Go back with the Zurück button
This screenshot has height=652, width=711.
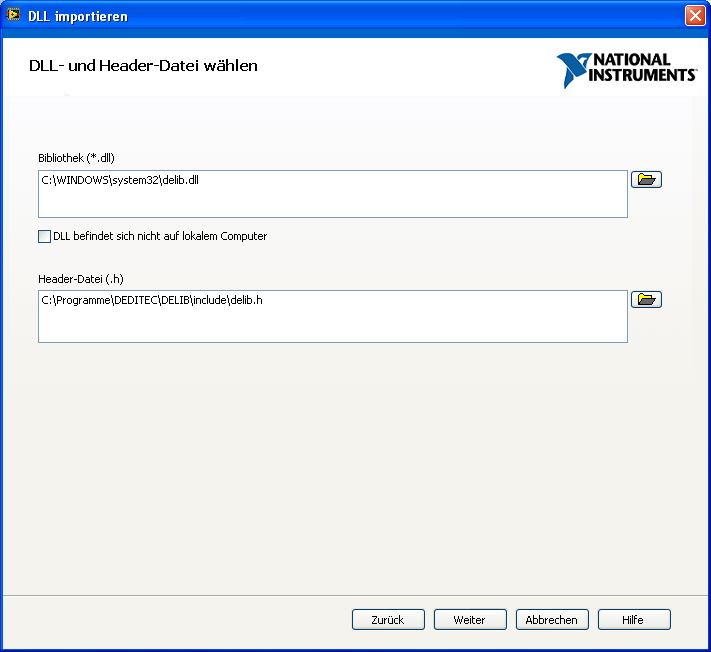(388, 620)
